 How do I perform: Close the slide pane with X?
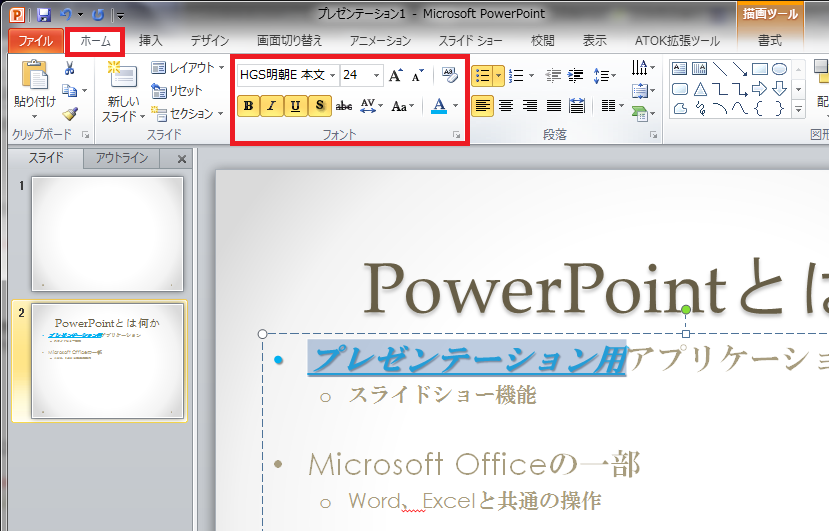[182, 159]
